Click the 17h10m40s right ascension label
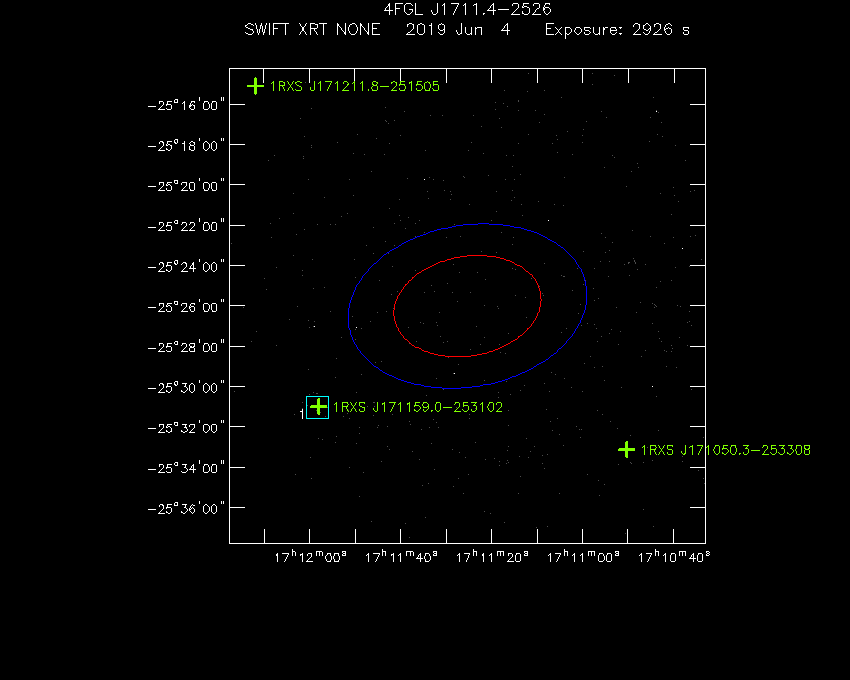The width and height of the screenshot is (850, 680). 674,557
